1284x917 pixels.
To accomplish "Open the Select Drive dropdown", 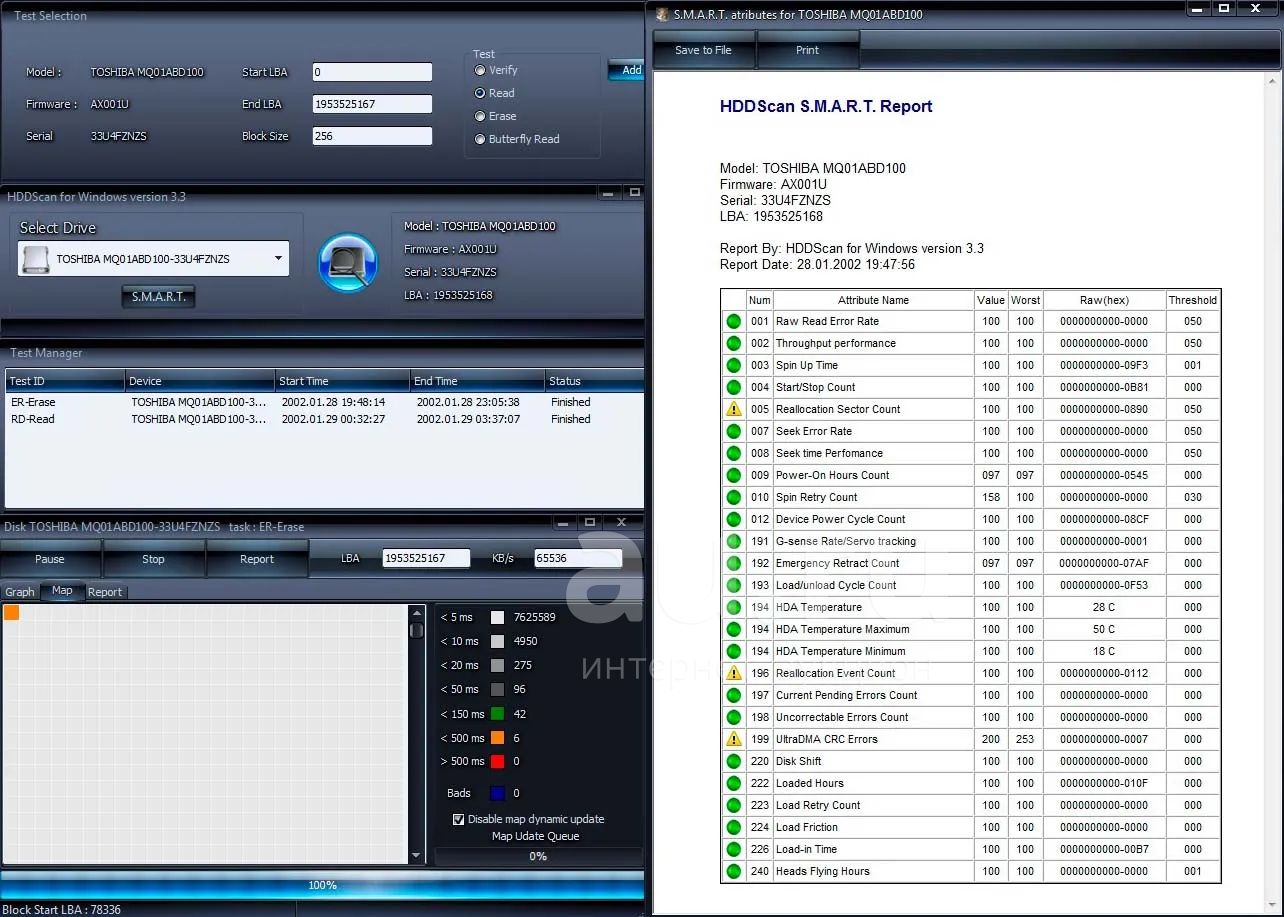I will (x=278, y=259).
